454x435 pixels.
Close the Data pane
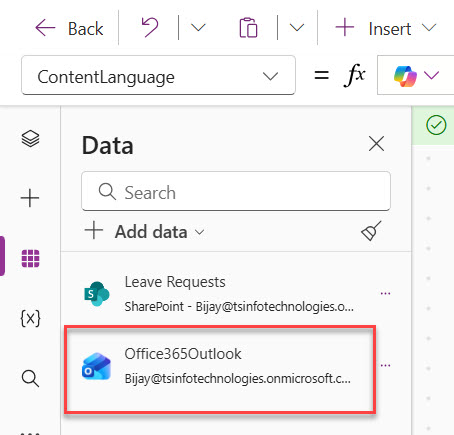[376, 144]
